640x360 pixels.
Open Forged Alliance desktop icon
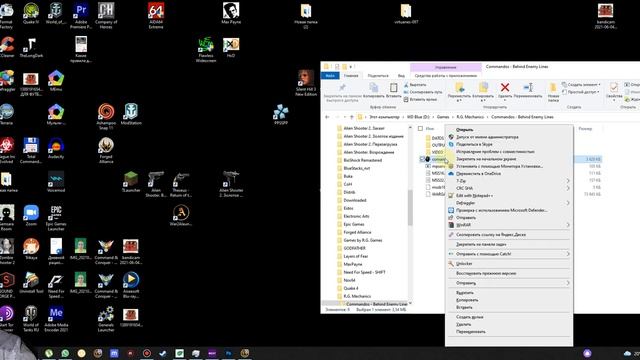point(106,150)
